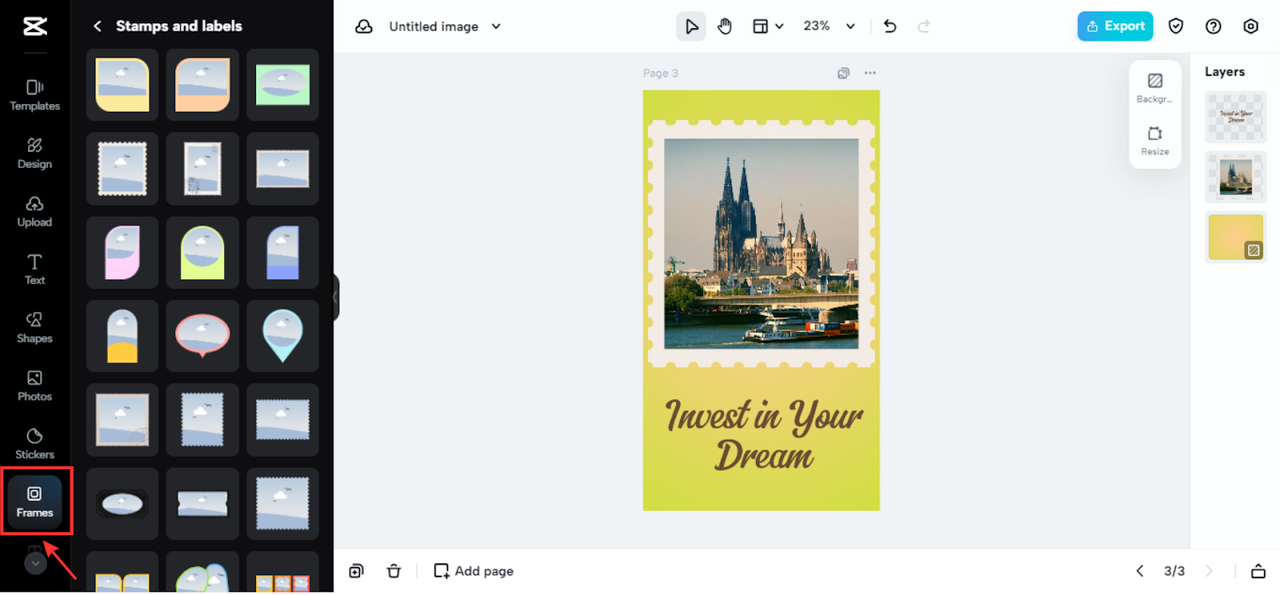Click the cathedral photo on canvas
The width and height of the screenshot is (1280, 595).
coord(761,243)
